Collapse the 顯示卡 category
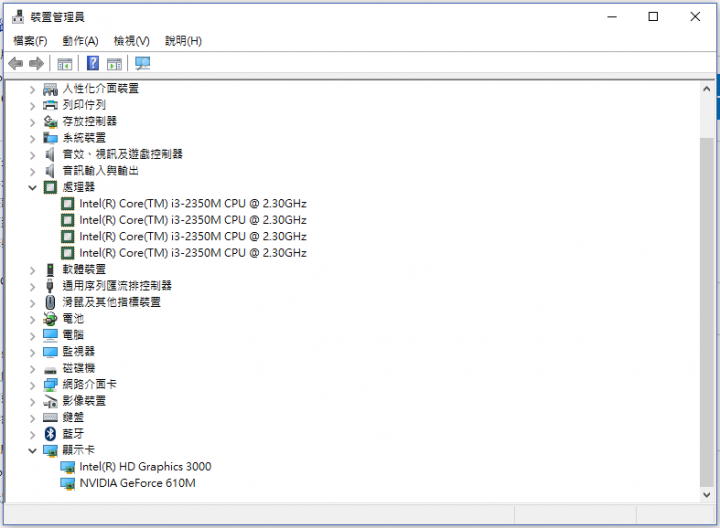Viewport: 720px width, 528px height. (32, 450)
